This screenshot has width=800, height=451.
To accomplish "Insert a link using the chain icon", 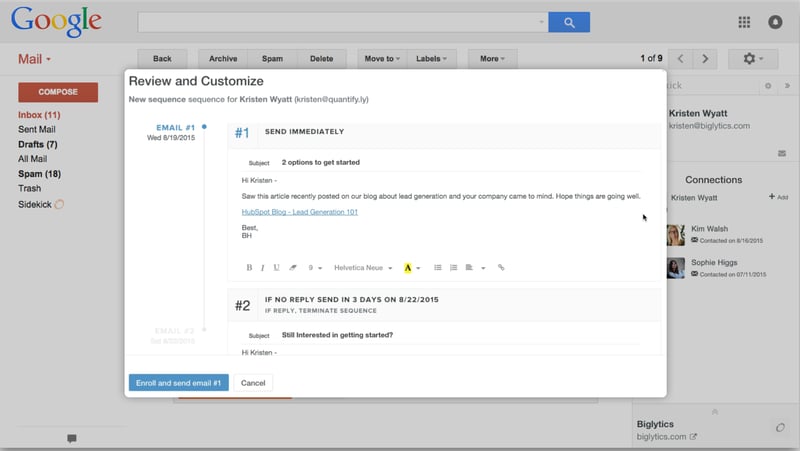I will pyautogui.click(x=501, y=267).
